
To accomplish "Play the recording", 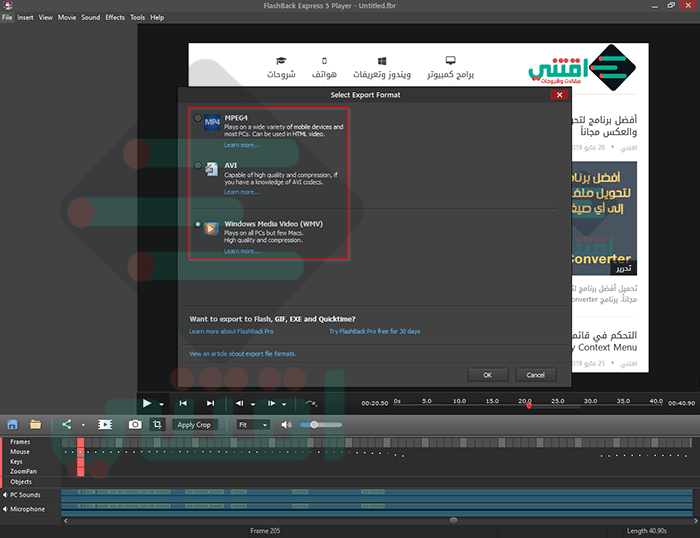I will pyautogui.click(x=147, y=403).
